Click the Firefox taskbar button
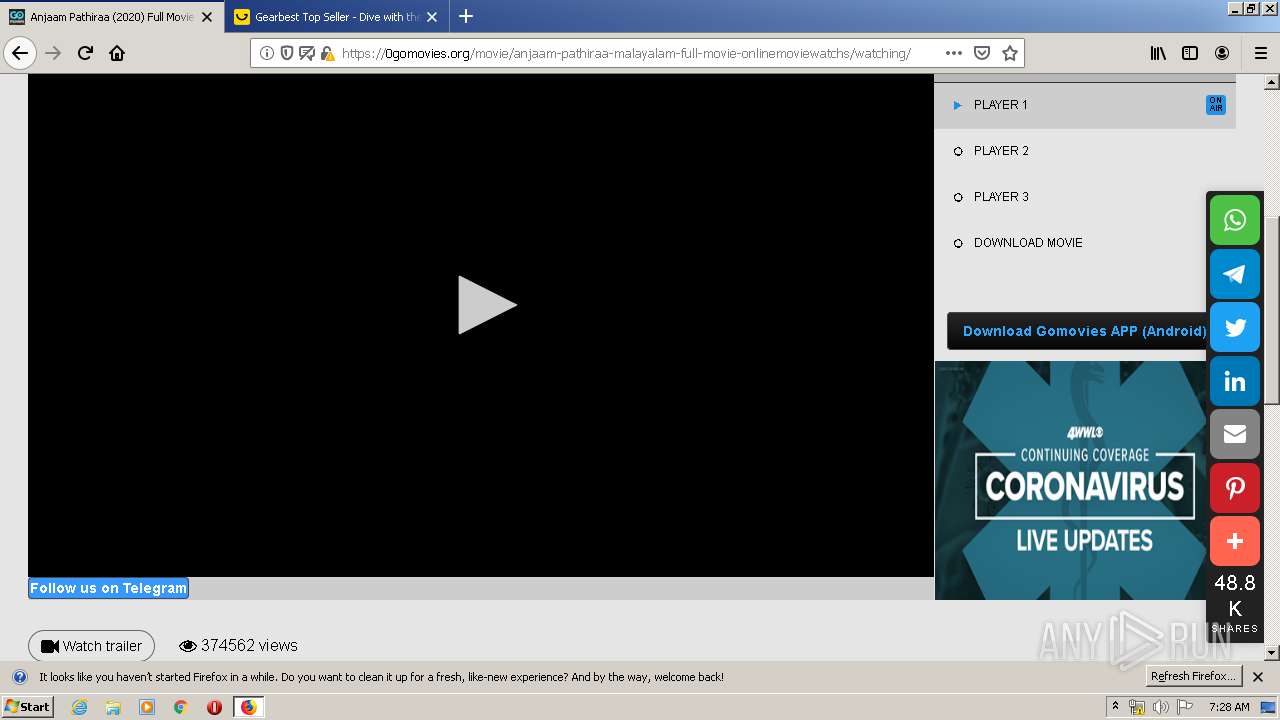1280x720 pixels. pyautogui.click(x=248, y=707)
